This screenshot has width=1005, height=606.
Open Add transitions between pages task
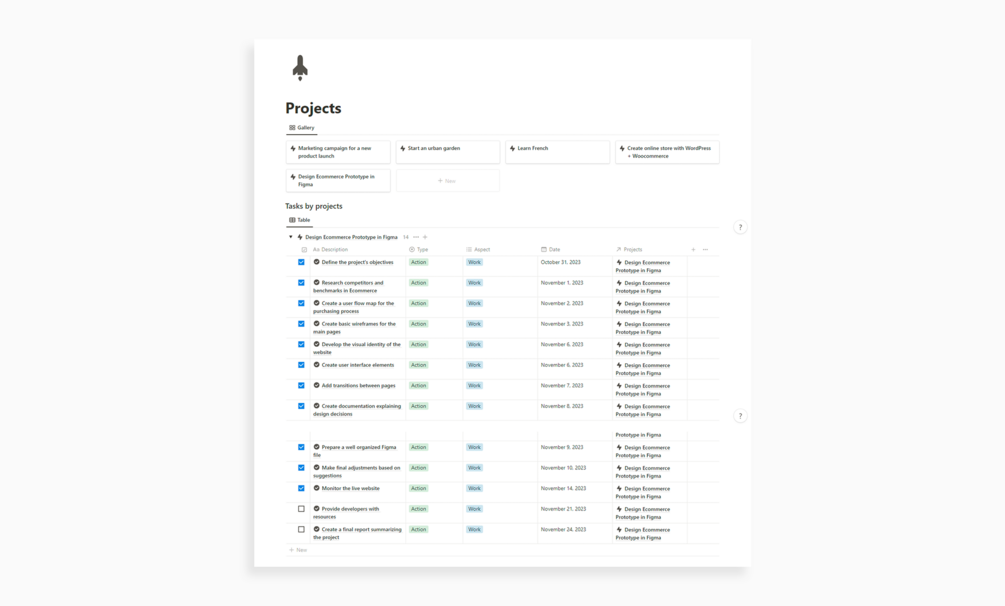[358, 385]
